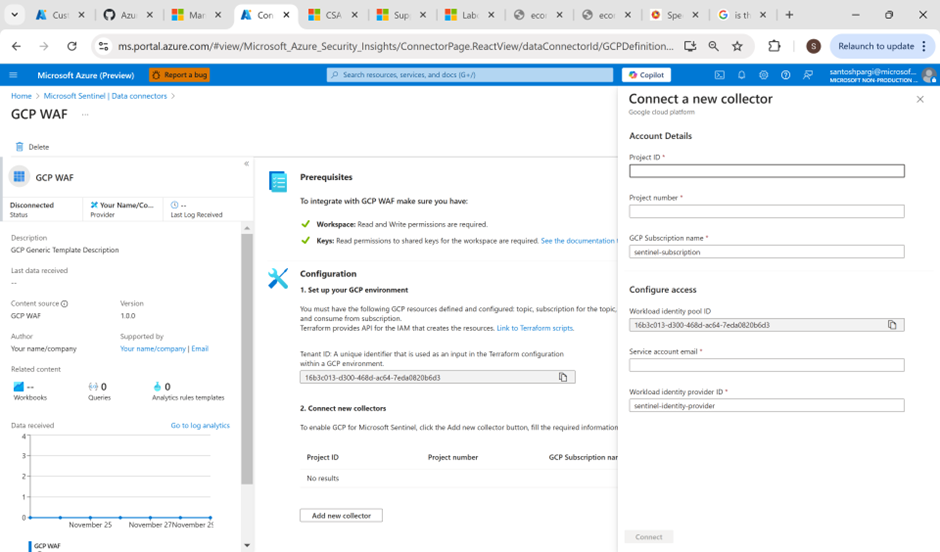Click the GCP WAF connector grid icon
This screenshot has width=940, height=552.
point(19,177)
